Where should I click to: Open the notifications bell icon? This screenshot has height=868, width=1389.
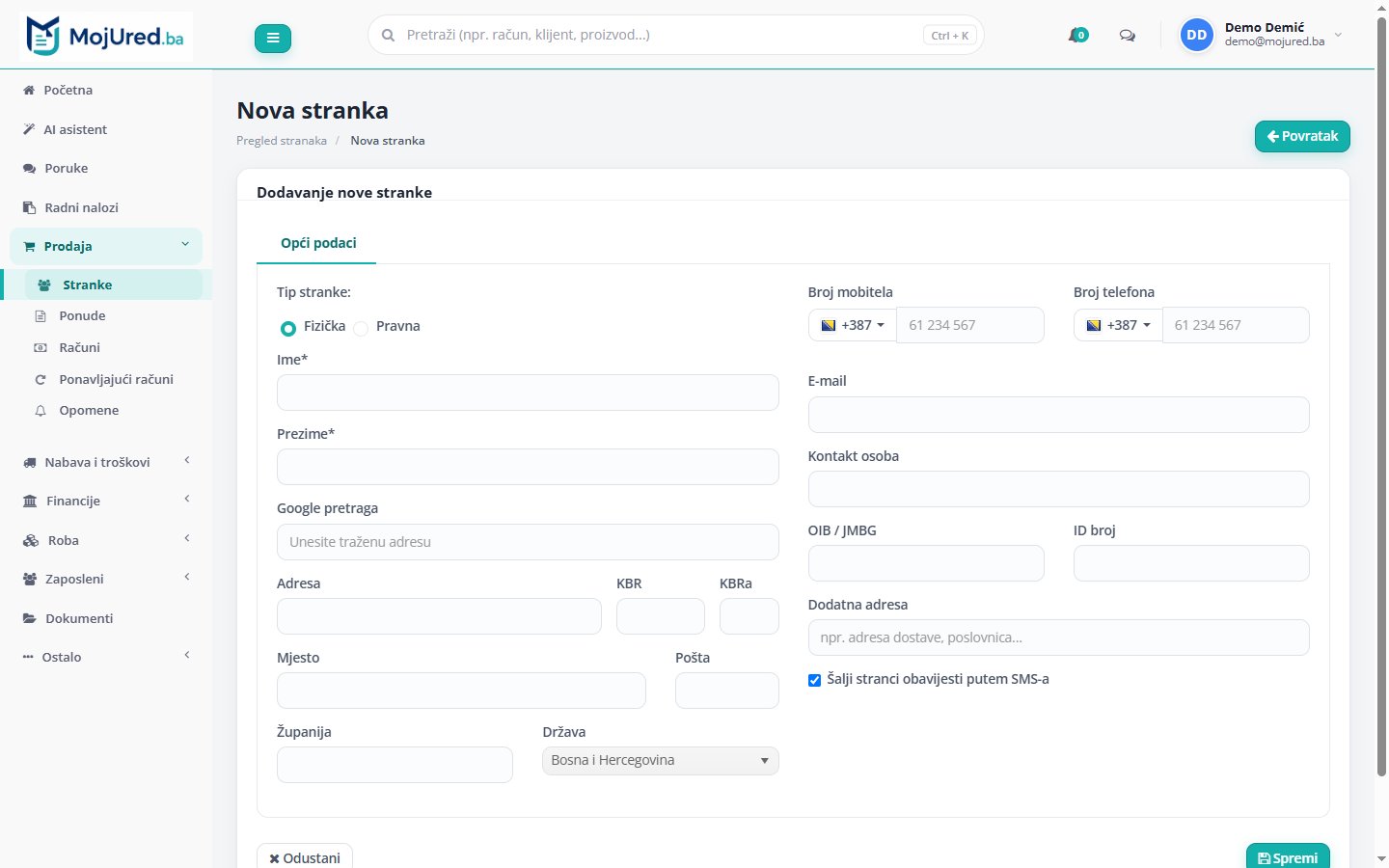point(1077,36)
